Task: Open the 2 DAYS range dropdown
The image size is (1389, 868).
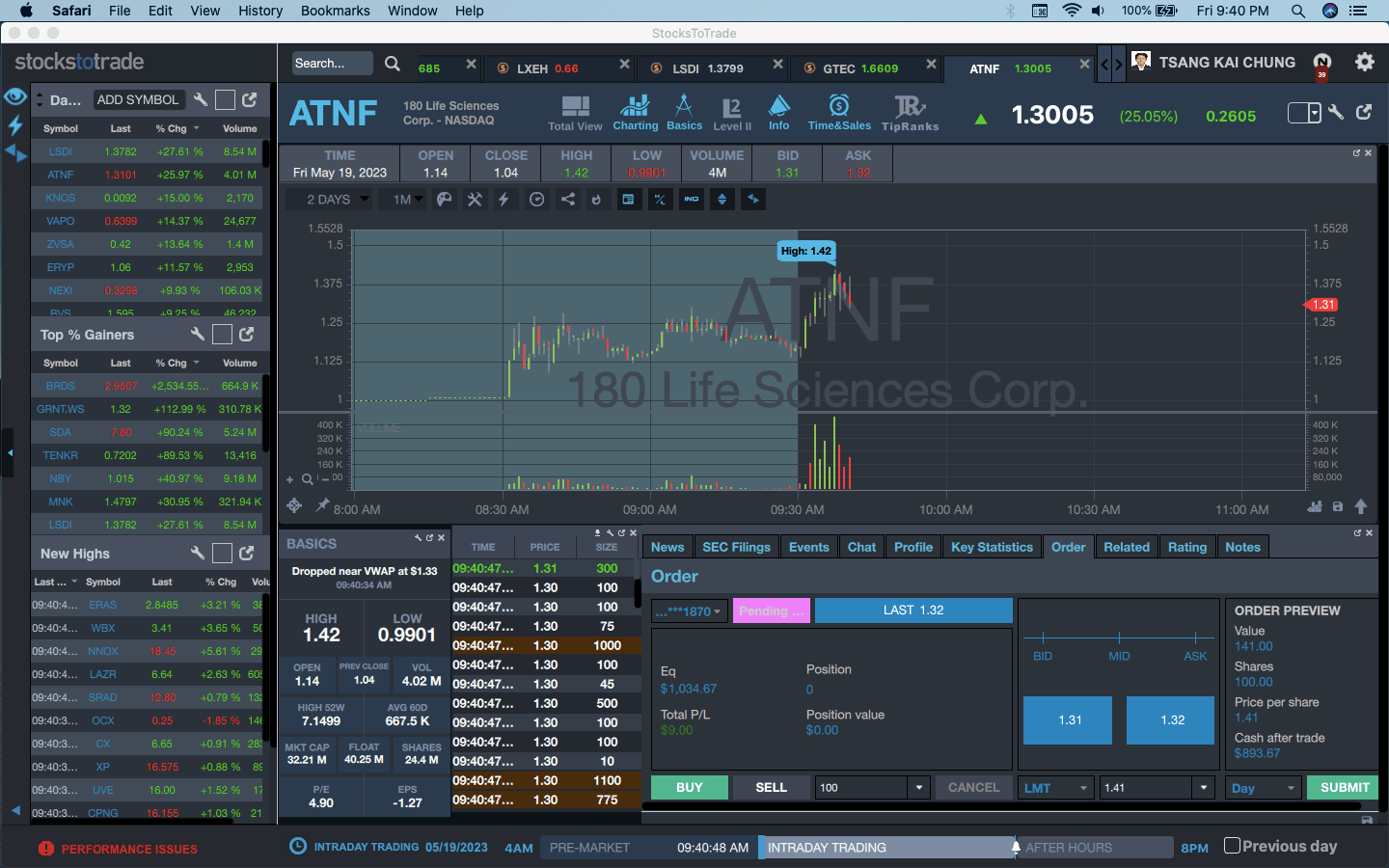Action: pyautogui.click(x=330, y=200)
